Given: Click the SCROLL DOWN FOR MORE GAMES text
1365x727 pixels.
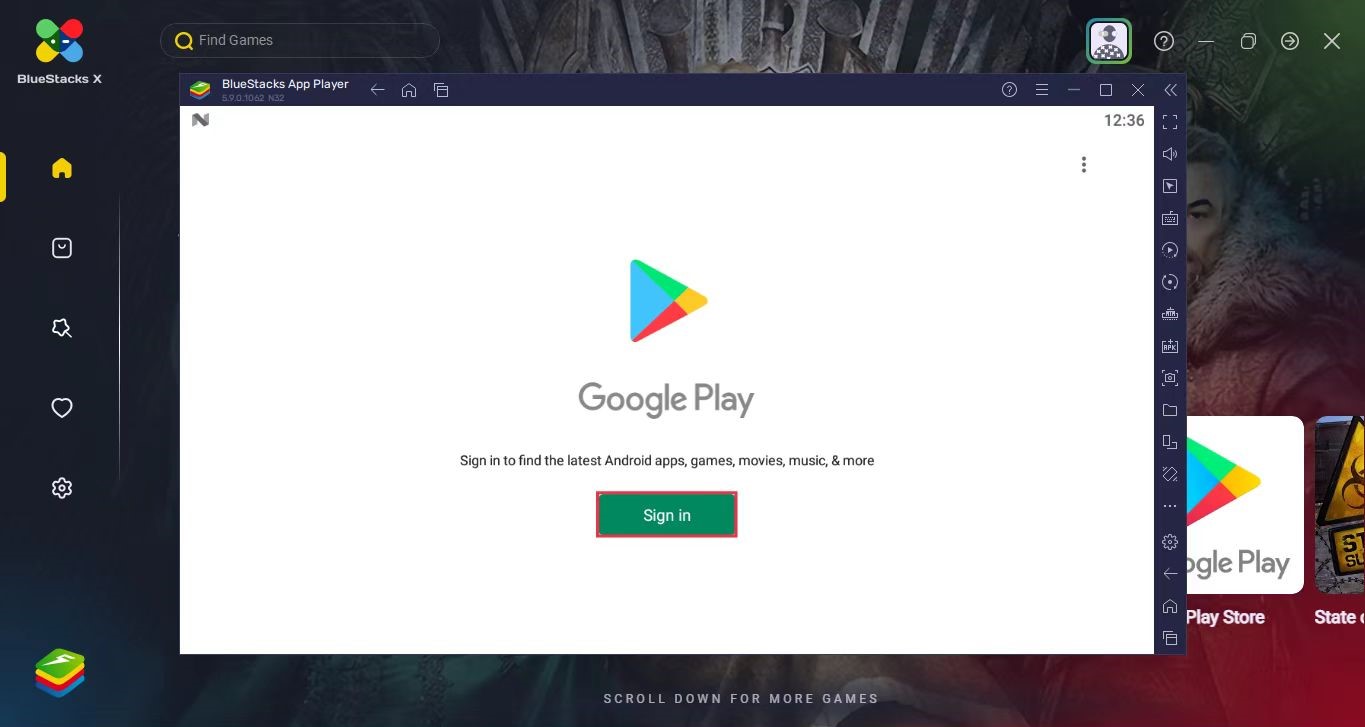Looking at the screenshot, I should [741, 699].
